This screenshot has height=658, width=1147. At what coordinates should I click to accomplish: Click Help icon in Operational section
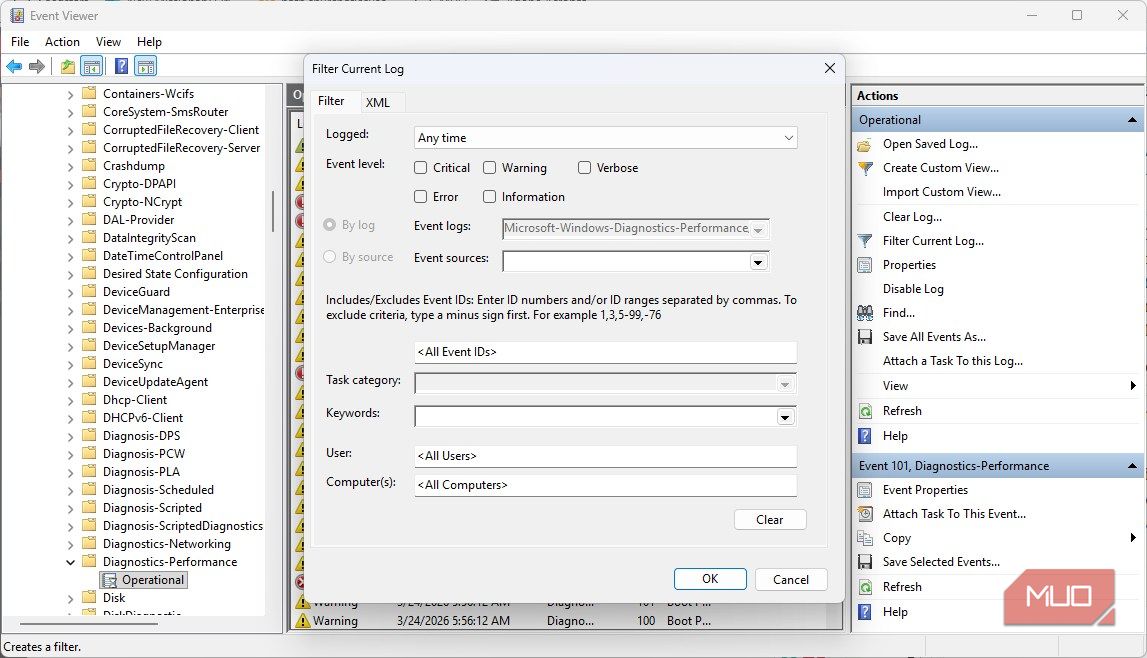865,436
